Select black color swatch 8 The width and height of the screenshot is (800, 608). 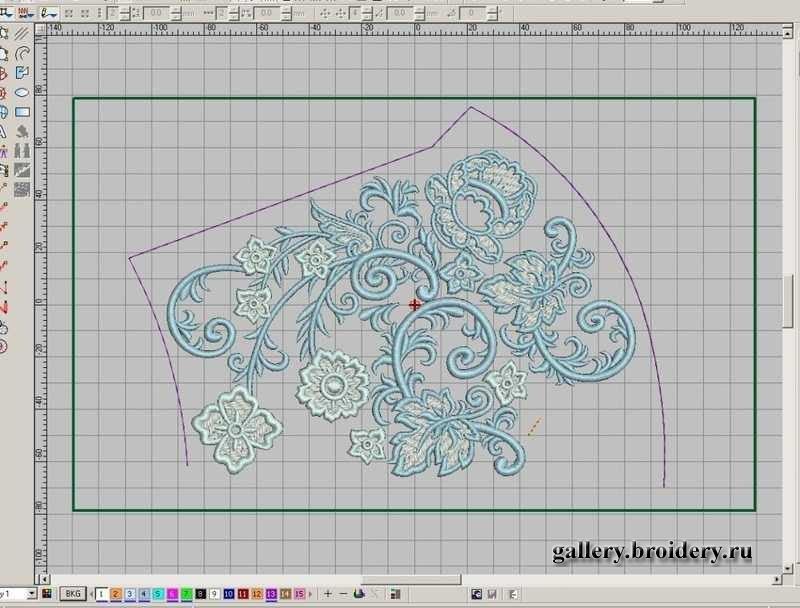point(201,594)
